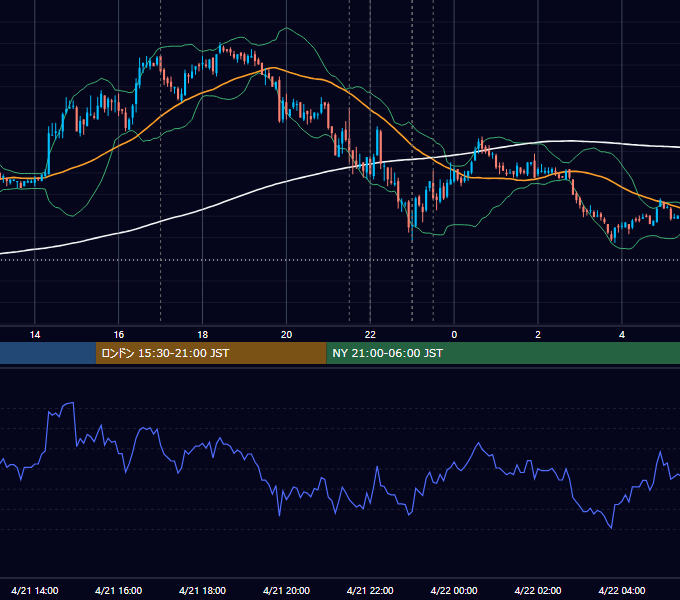The width and height of the screenshot is (680, 600).
Task: Click the '22' hour label on price chart axis
Action: click(x=370, y=335)
